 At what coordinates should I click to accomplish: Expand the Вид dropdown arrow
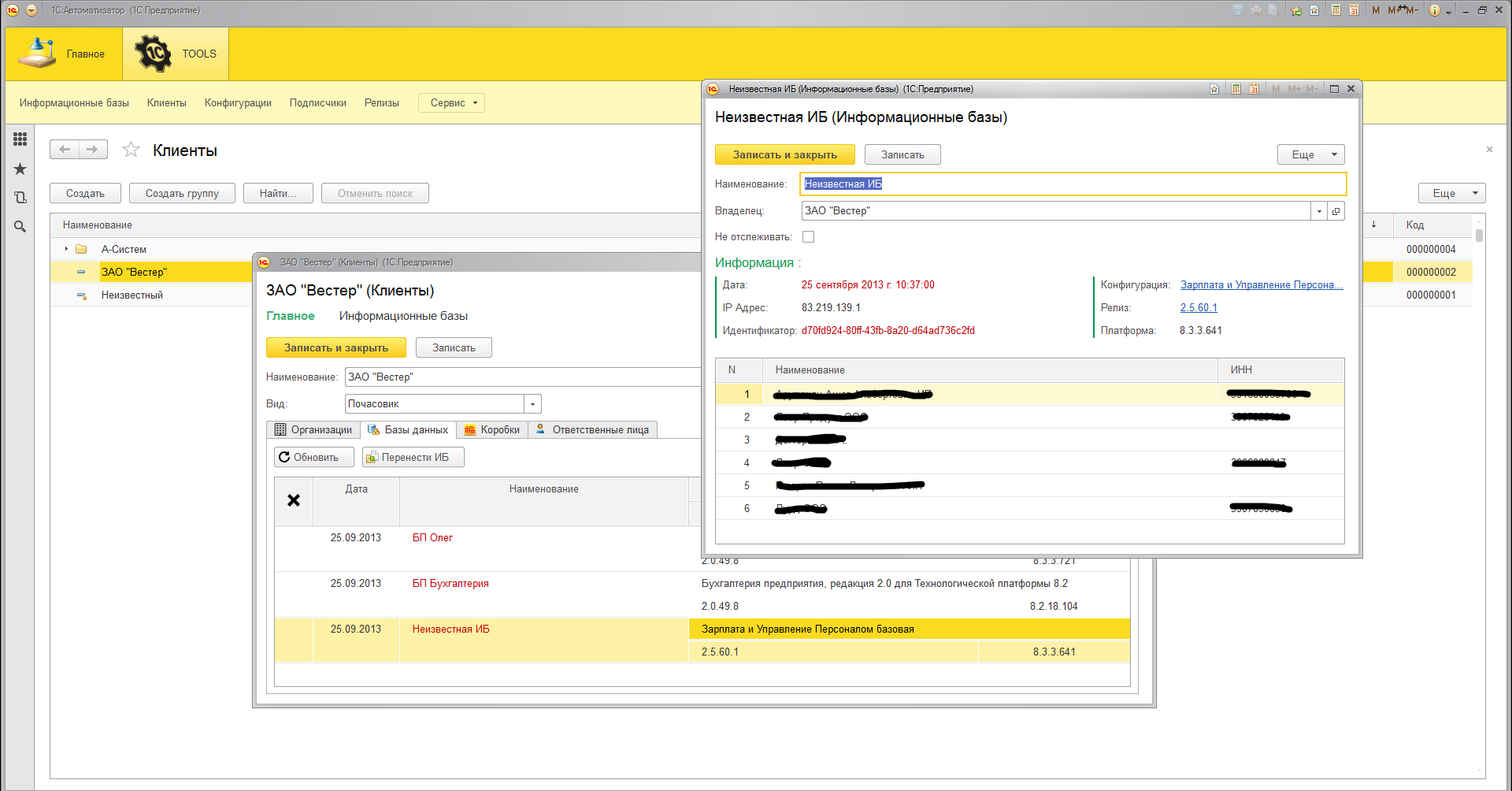click(532, 404)
